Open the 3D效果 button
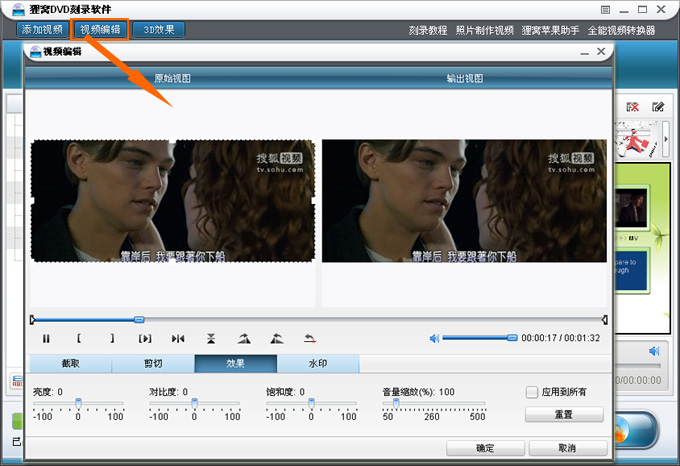The width and height of the screenshot is (680, 466). pyautogui.click(x=159, y=29)
